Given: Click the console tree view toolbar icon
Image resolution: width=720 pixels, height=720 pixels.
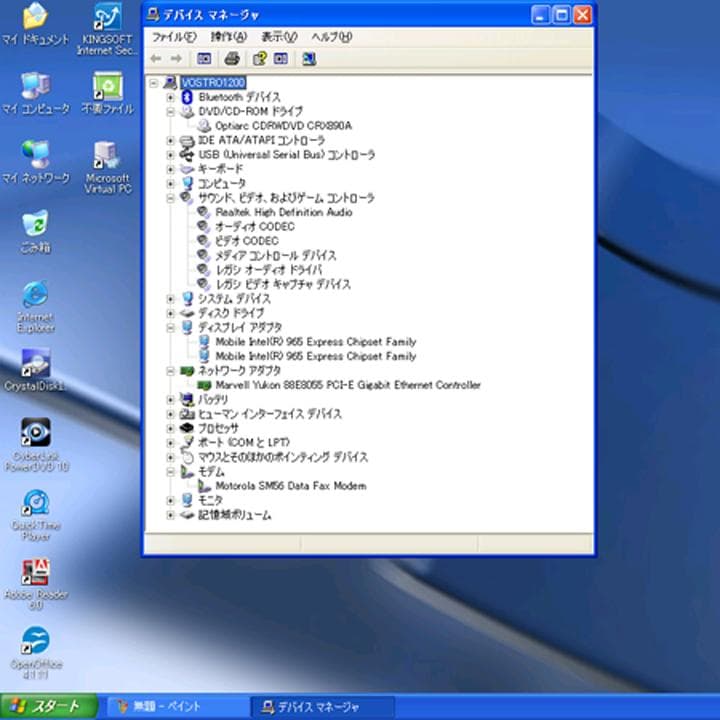Looking at the screenshot, I should click(204, 59).
